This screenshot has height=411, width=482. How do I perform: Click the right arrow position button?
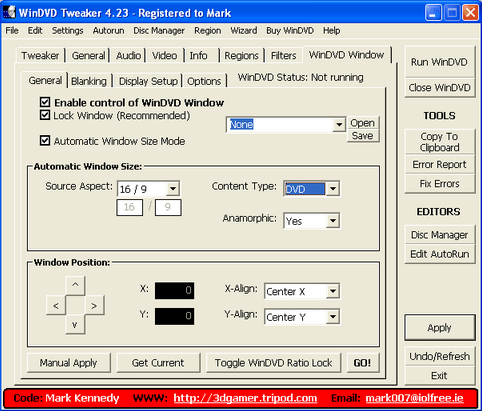[95, 305]
